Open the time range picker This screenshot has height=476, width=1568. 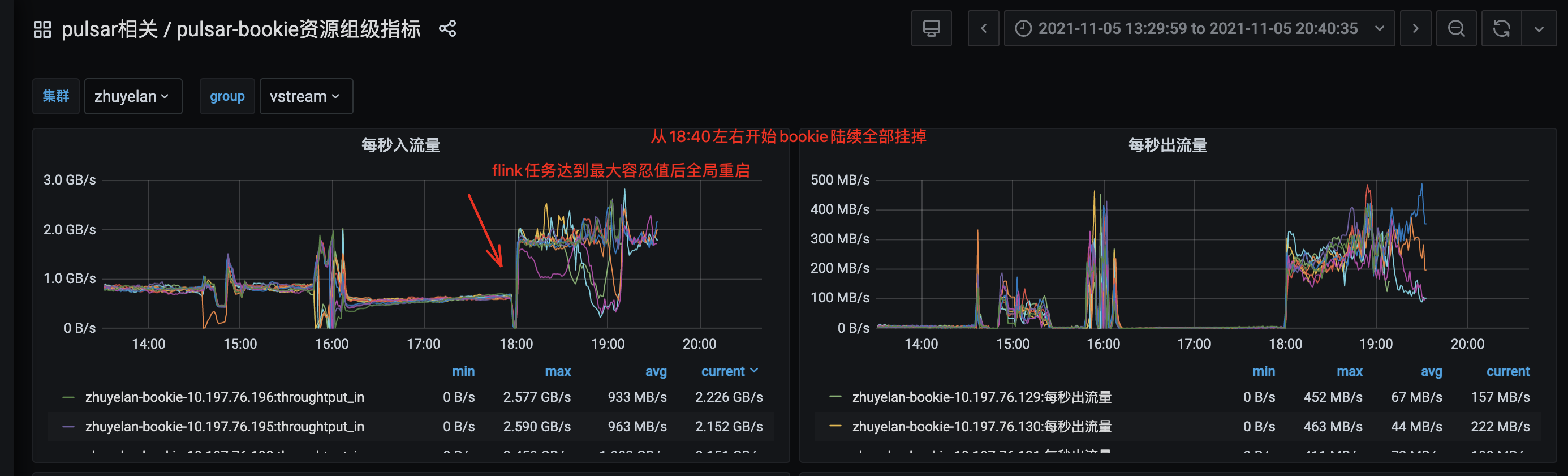[1199, 29]
